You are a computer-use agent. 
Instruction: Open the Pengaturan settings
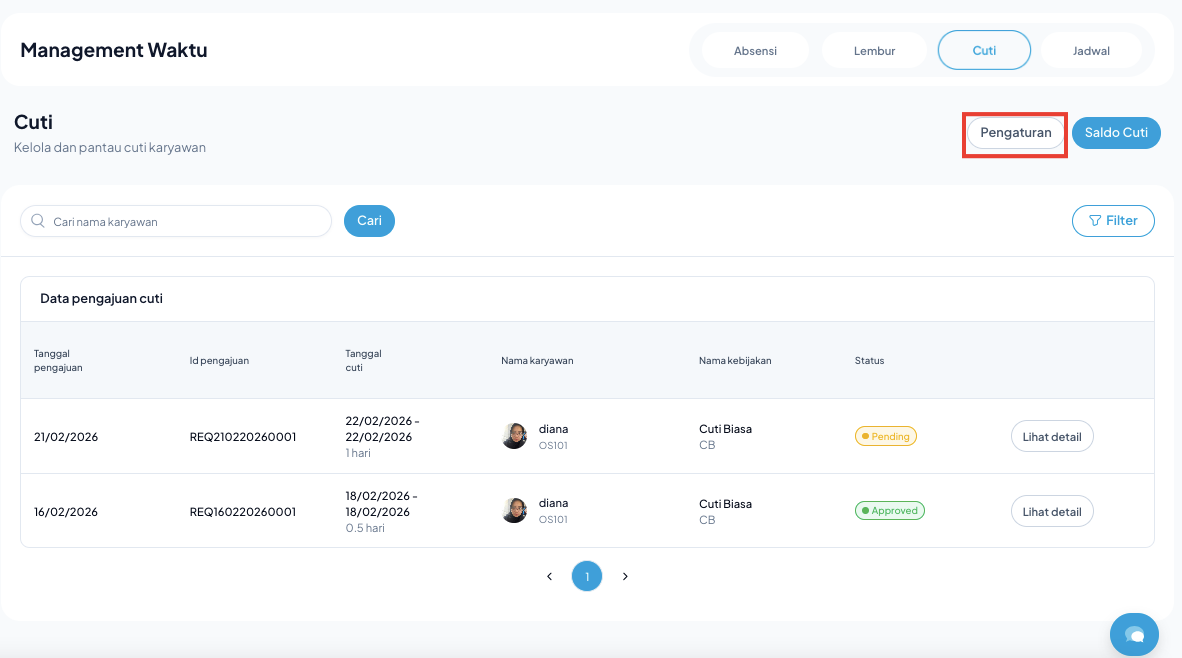(x=1015, y=133)
